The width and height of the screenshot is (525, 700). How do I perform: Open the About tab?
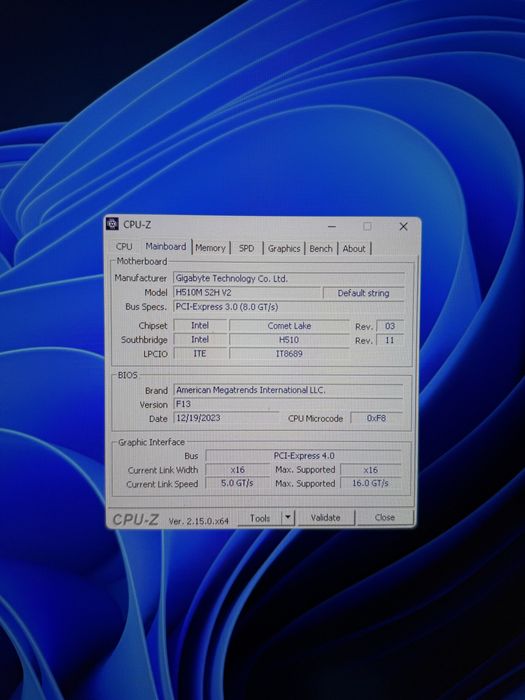pos(354,249)
